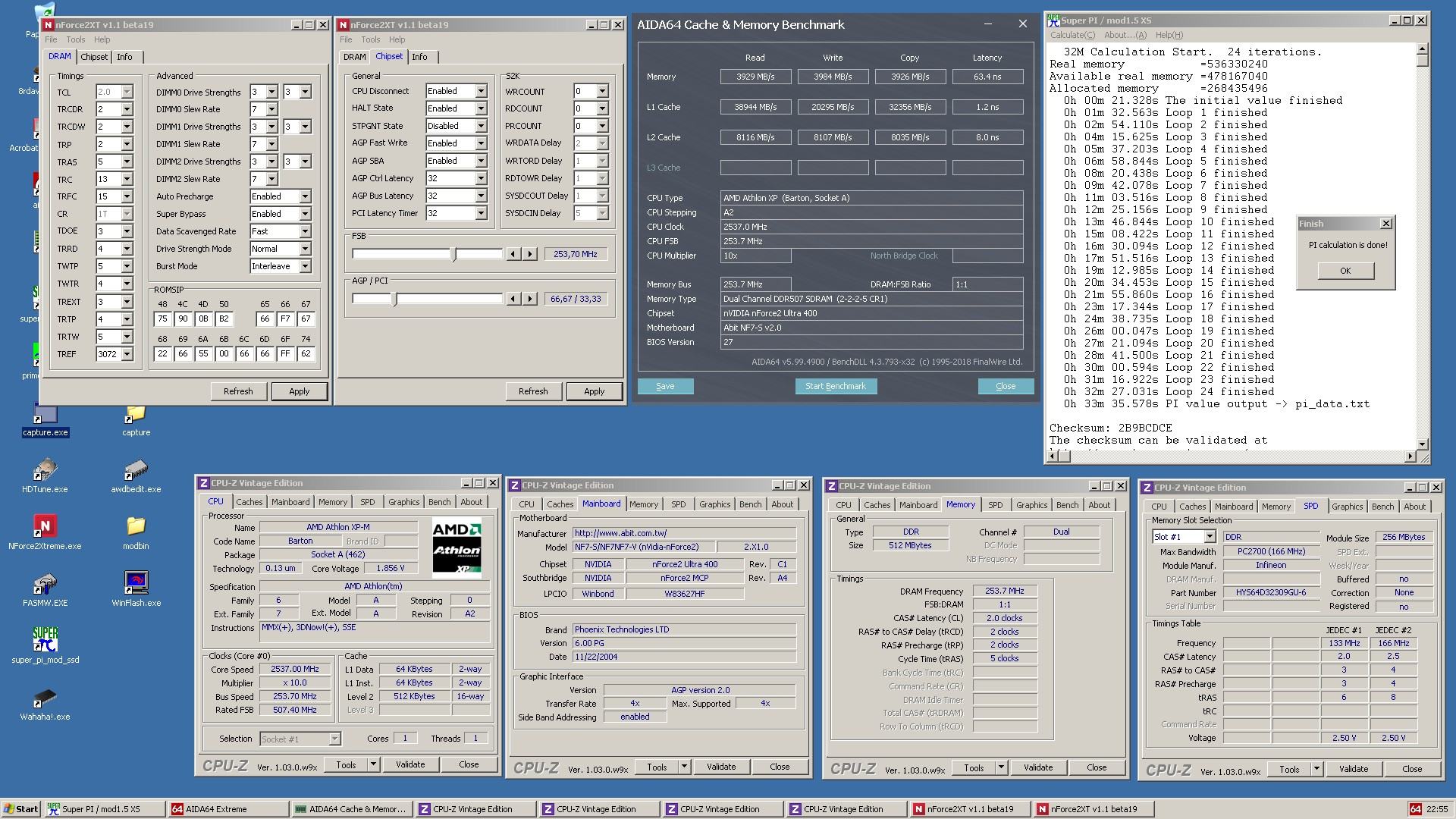Screen dimensions: 1456x819
Task: Expand the TRAS timing dropdown
Action: point(127,162)
